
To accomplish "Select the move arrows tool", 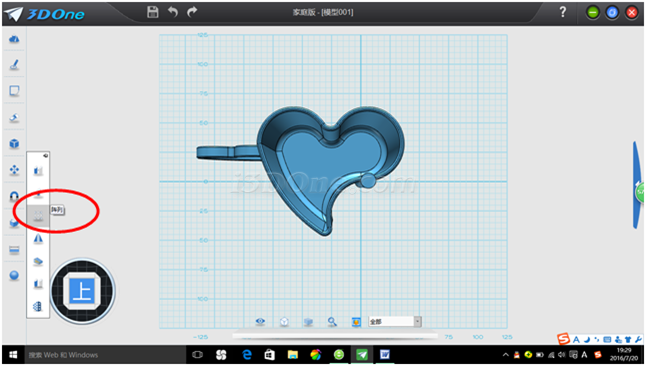I will [14, 169].
